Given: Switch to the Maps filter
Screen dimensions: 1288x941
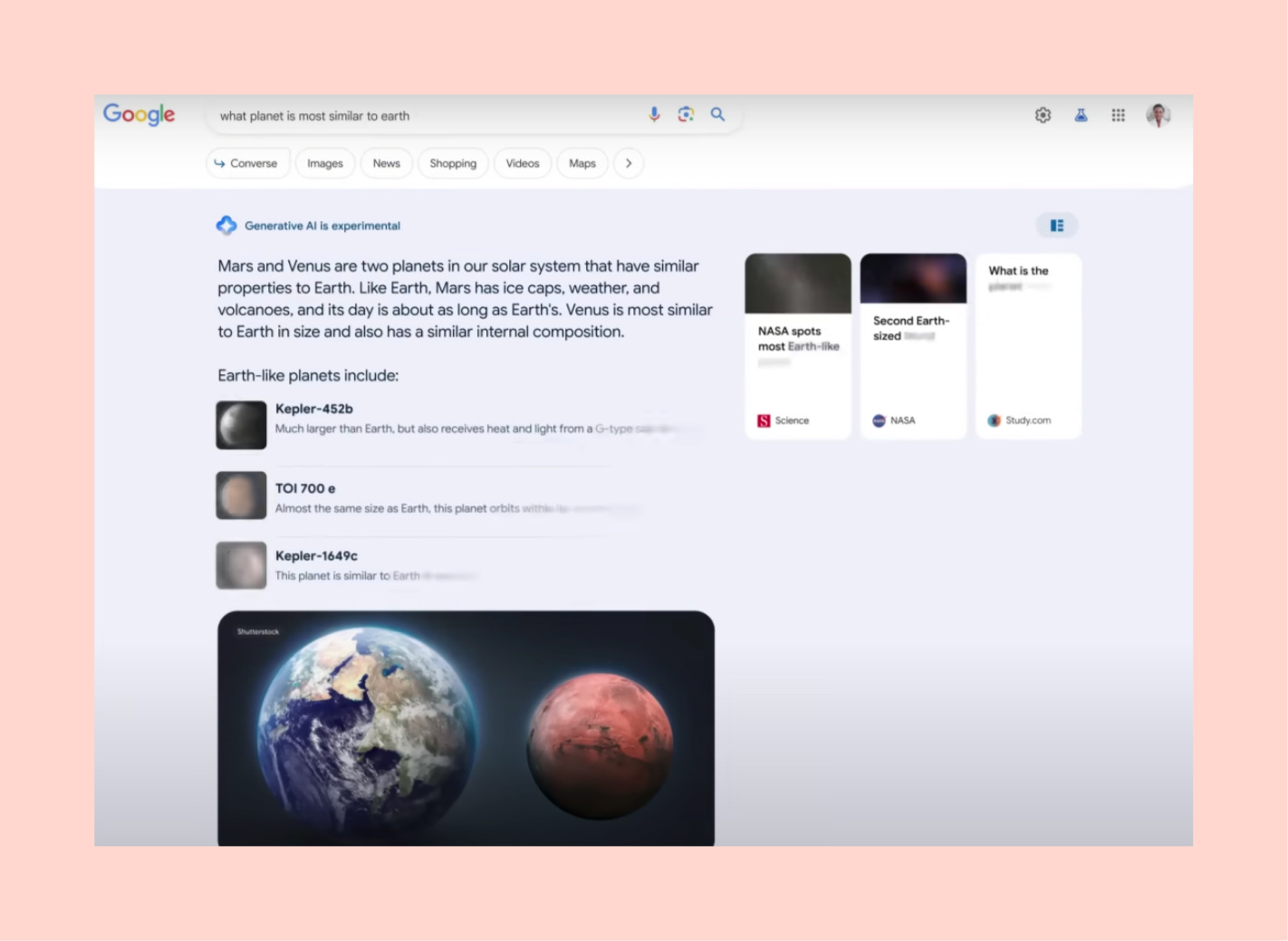Looking at the screenshot, I should [x=582, y=163].
